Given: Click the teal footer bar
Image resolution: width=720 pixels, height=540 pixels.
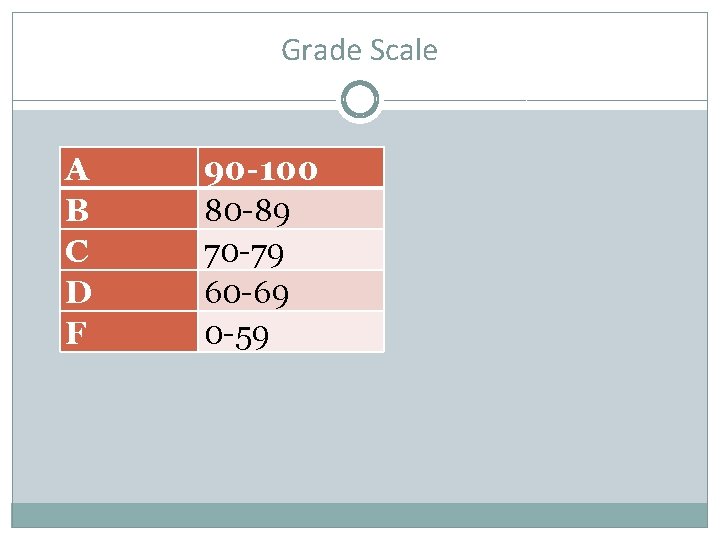Looking at the screenshot, I should (x=360, y=515).
